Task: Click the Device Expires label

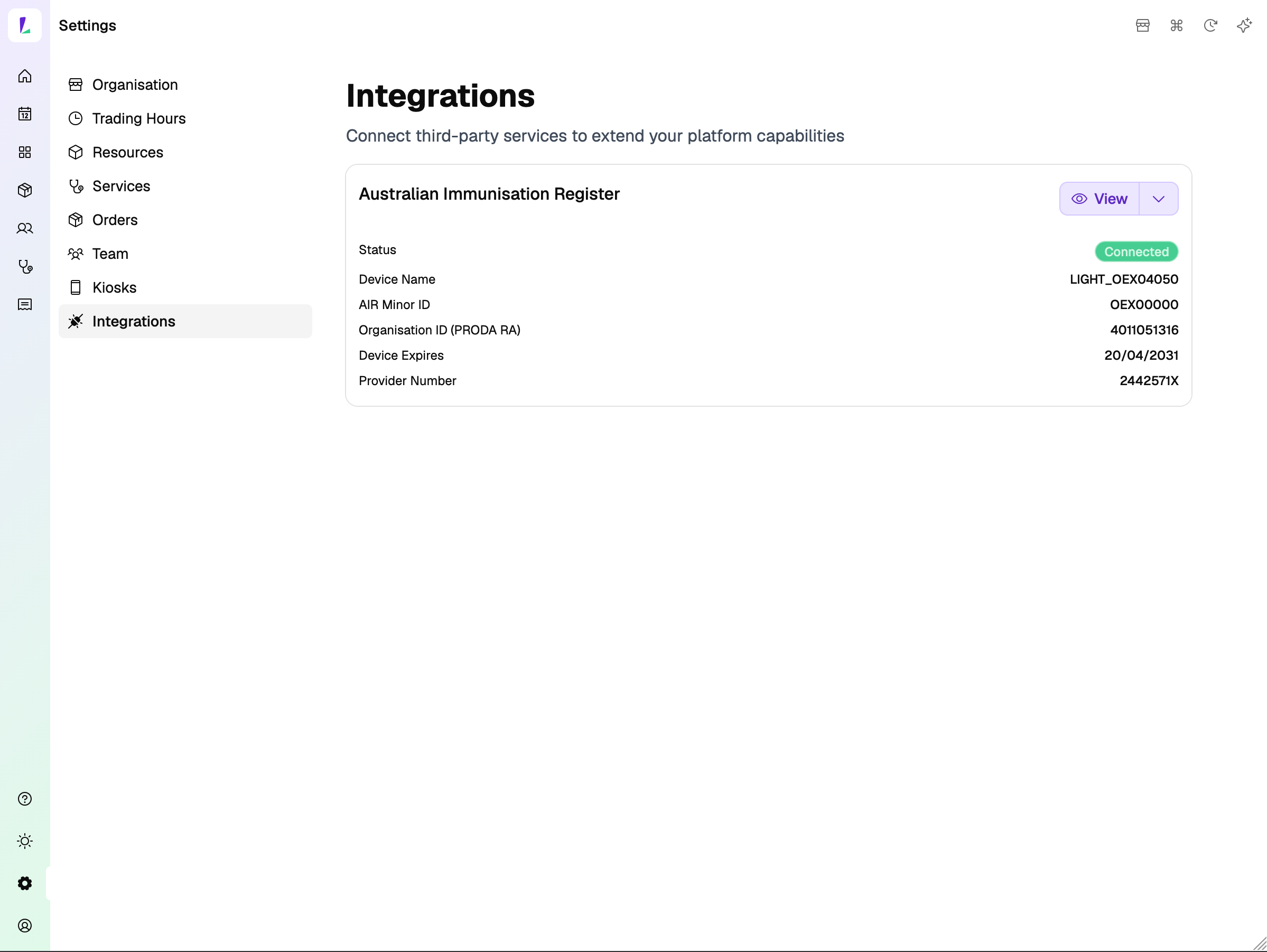Action: click(x=401, y=355)
